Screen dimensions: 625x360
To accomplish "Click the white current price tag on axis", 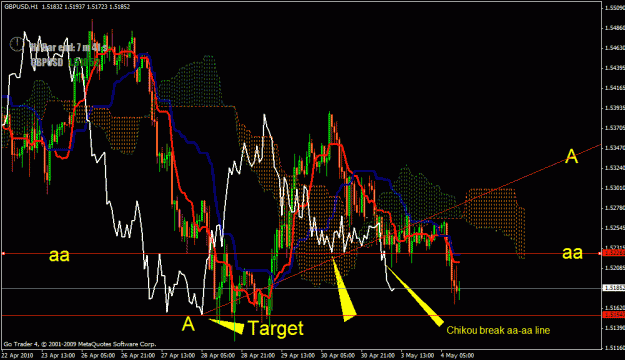I will coord(614,288).
